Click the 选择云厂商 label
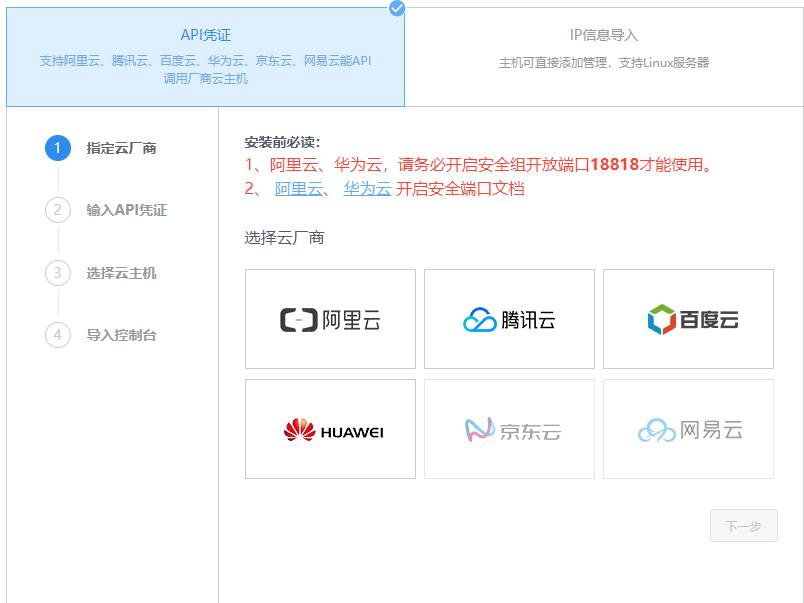Viewport: 804px width, 603px height. coord(284,237)
